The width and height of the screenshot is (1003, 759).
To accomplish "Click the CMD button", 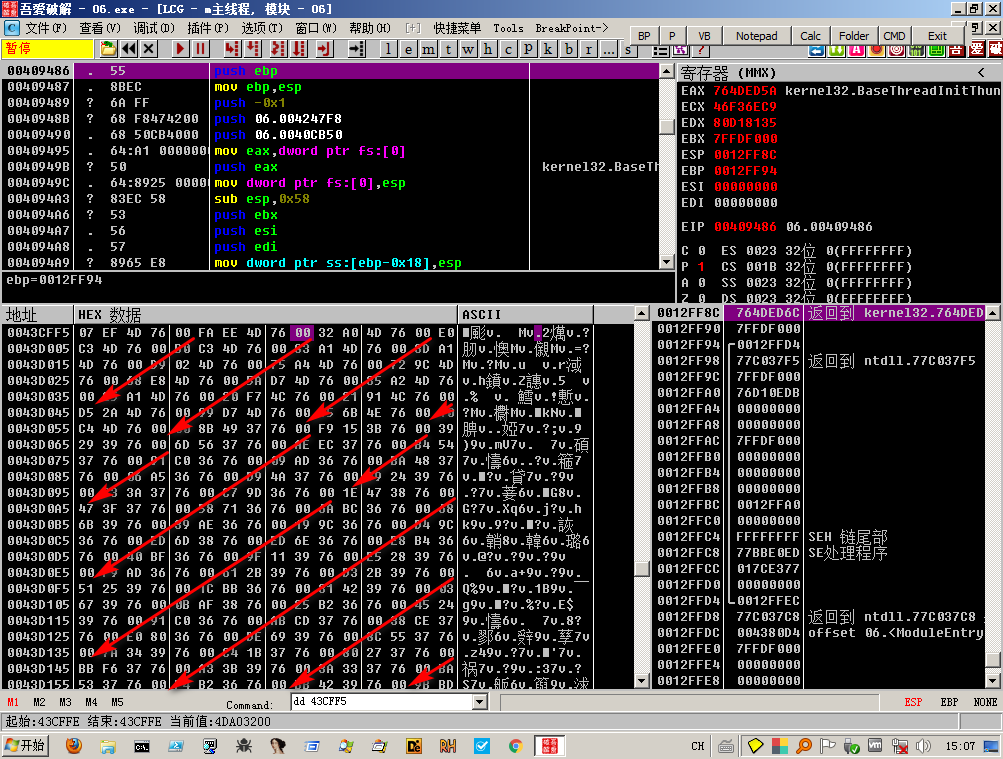I will [x=894, y=36].
